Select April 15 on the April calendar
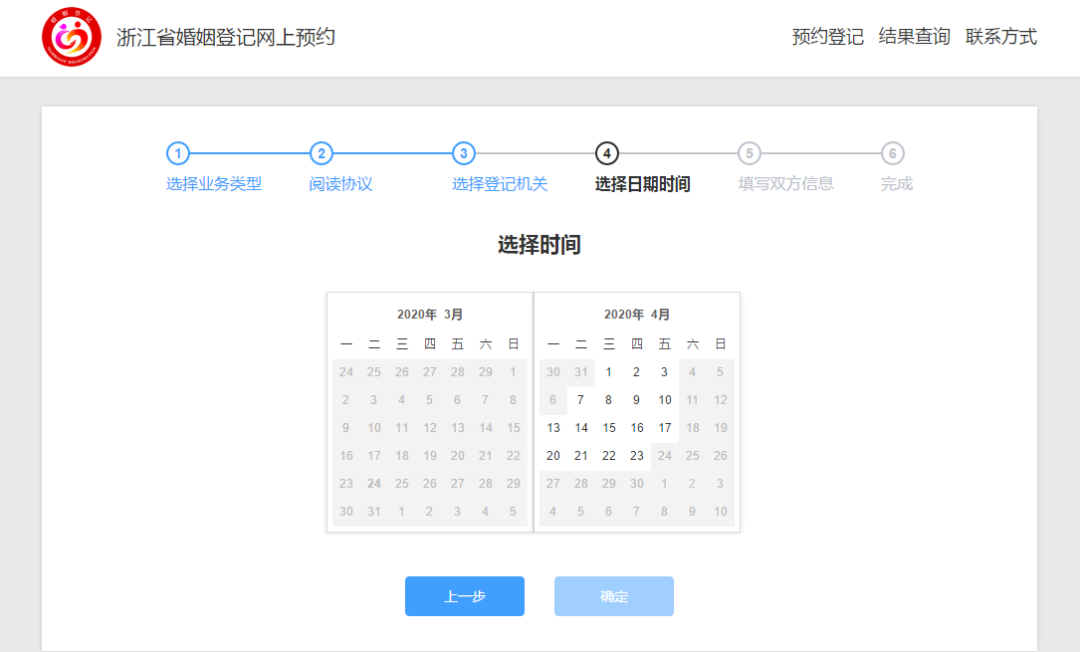The width and height of the screenshot is (1080, 652). [x=608, y=428]
